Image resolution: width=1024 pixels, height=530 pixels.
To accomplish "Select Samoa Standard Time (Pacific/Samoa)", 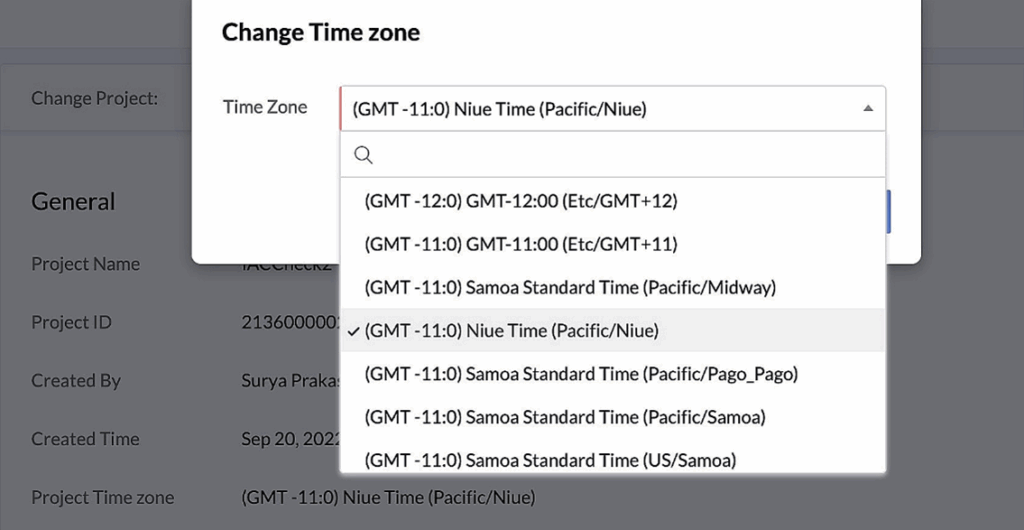I will click(565, 417).
